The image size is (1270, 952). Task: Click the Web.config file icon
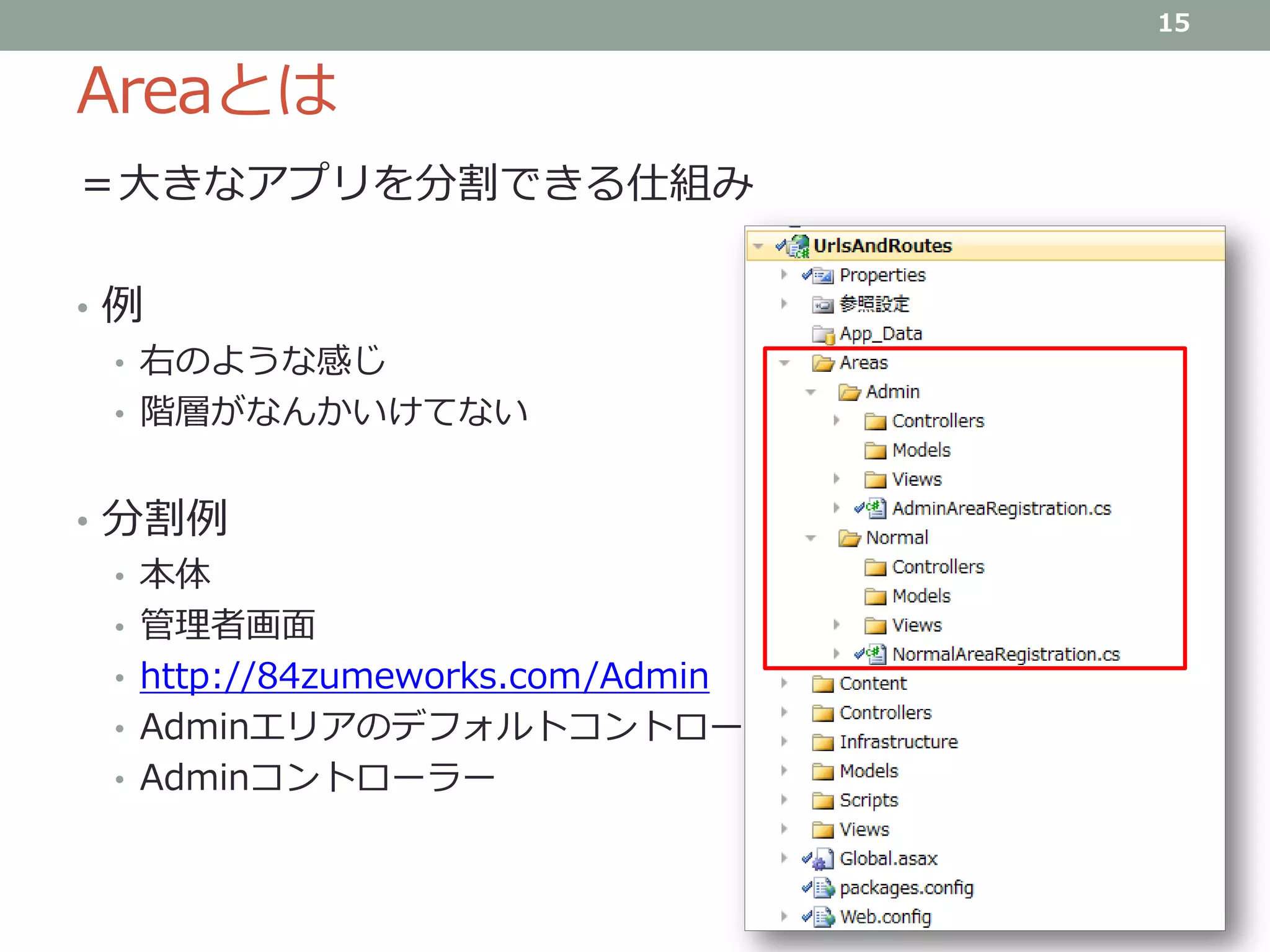coord(824,917)
